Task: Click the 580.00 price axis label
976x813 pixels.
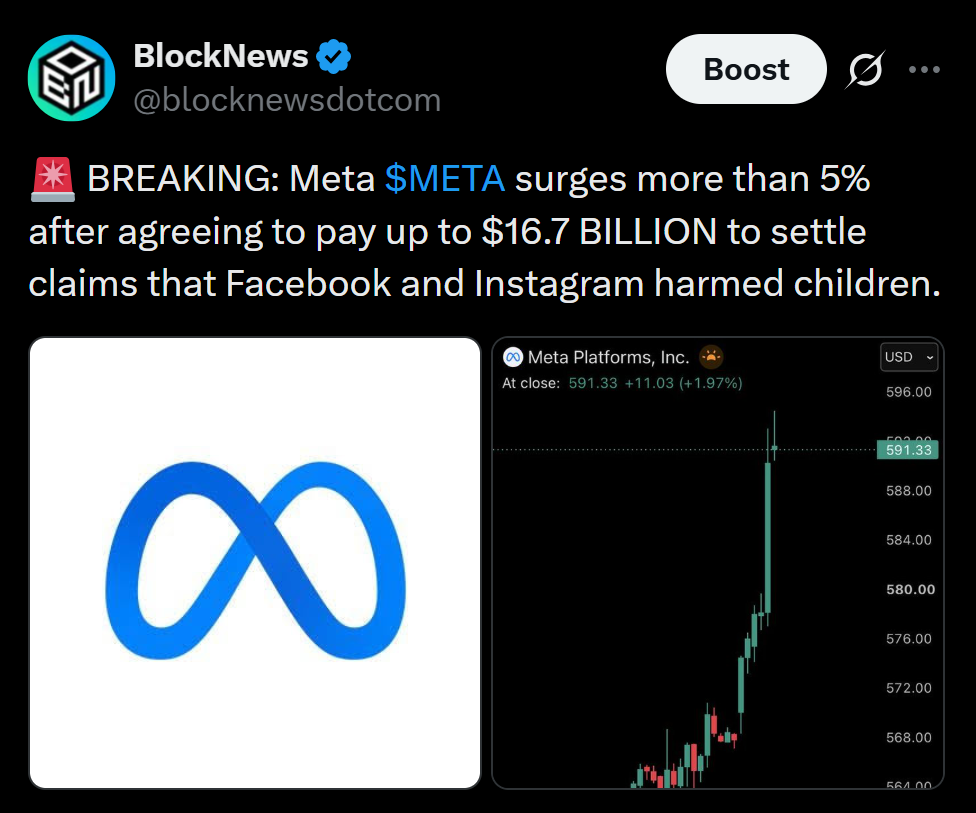Action: (x=911, y=589)
